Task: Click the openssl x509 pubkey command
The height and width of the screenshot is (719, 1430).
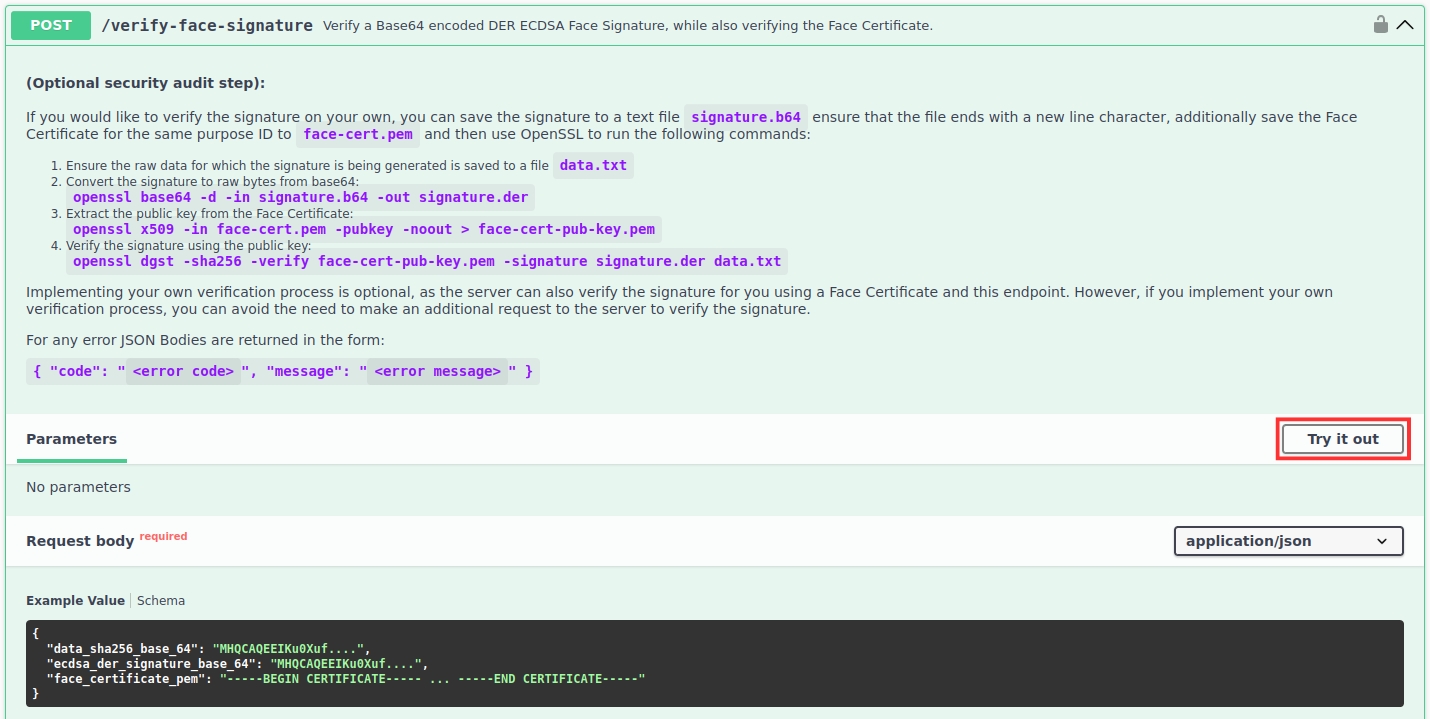Action: point(364,229)
